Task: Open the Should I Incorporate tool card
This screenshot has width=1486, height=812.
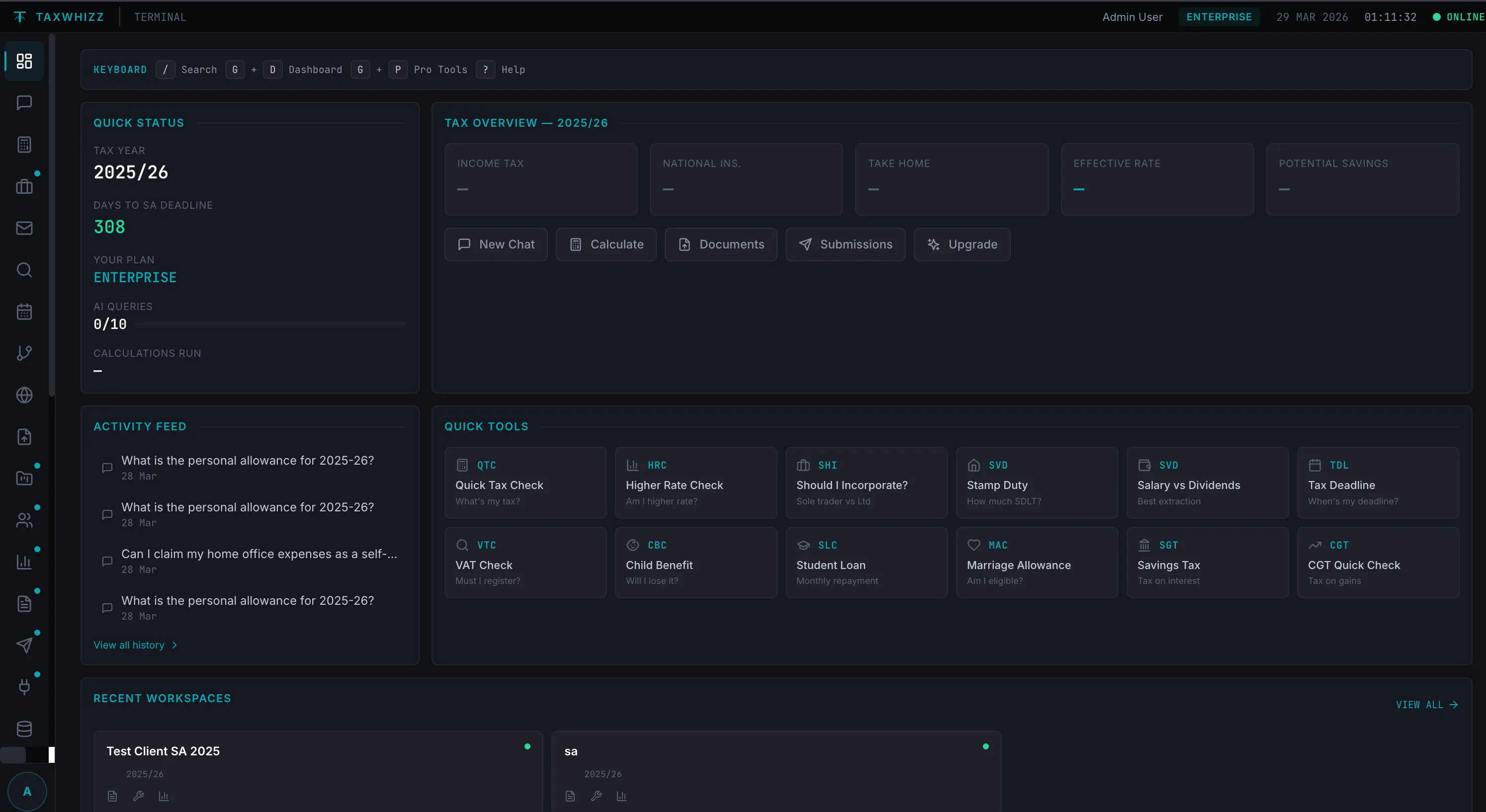Action: click(x=867, y=483)
